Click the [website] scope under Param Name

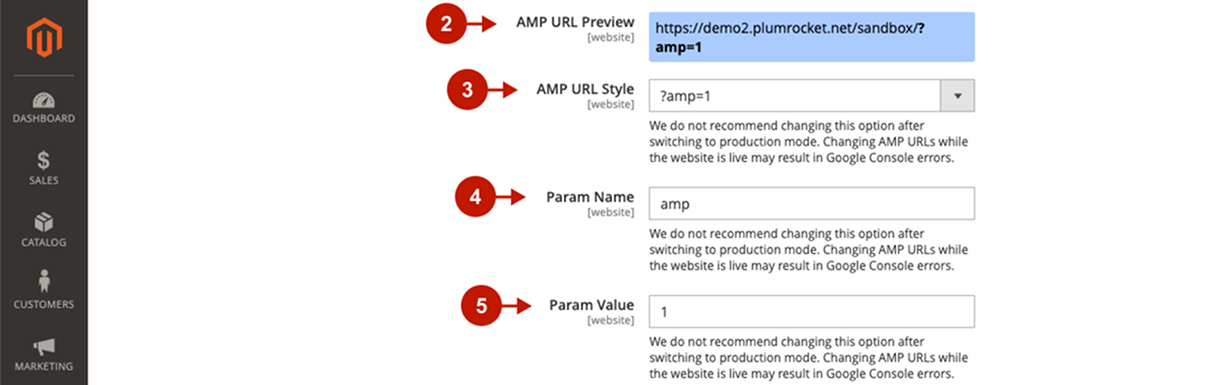coord(610,212)
